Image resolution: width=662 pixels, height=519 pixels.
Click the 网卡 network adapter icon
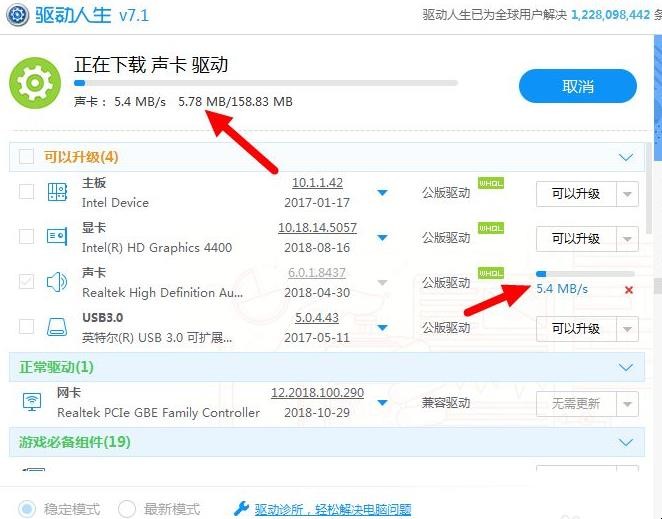32,401
